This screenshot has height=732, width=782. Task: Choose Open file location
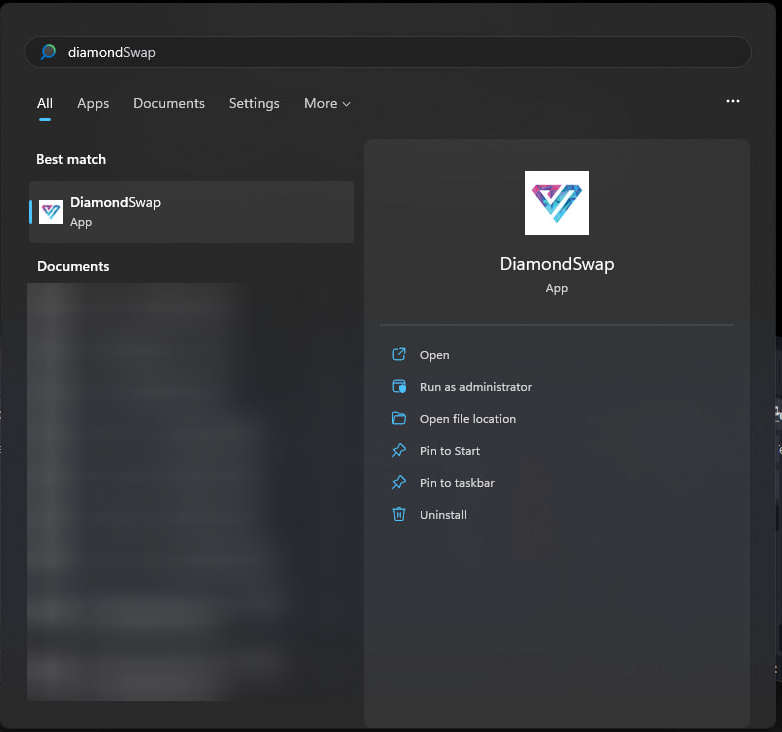(x=467, y=419)
